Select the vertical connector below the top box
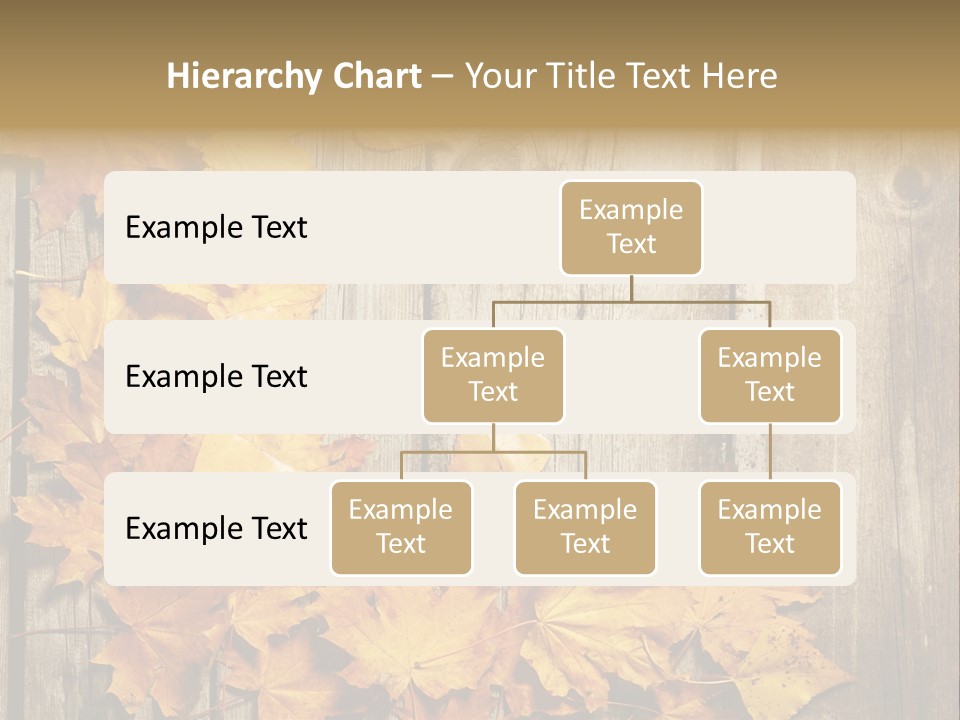The width and height of the screenshot is (960, 720). pyautogui.click(x=631, y=288)
